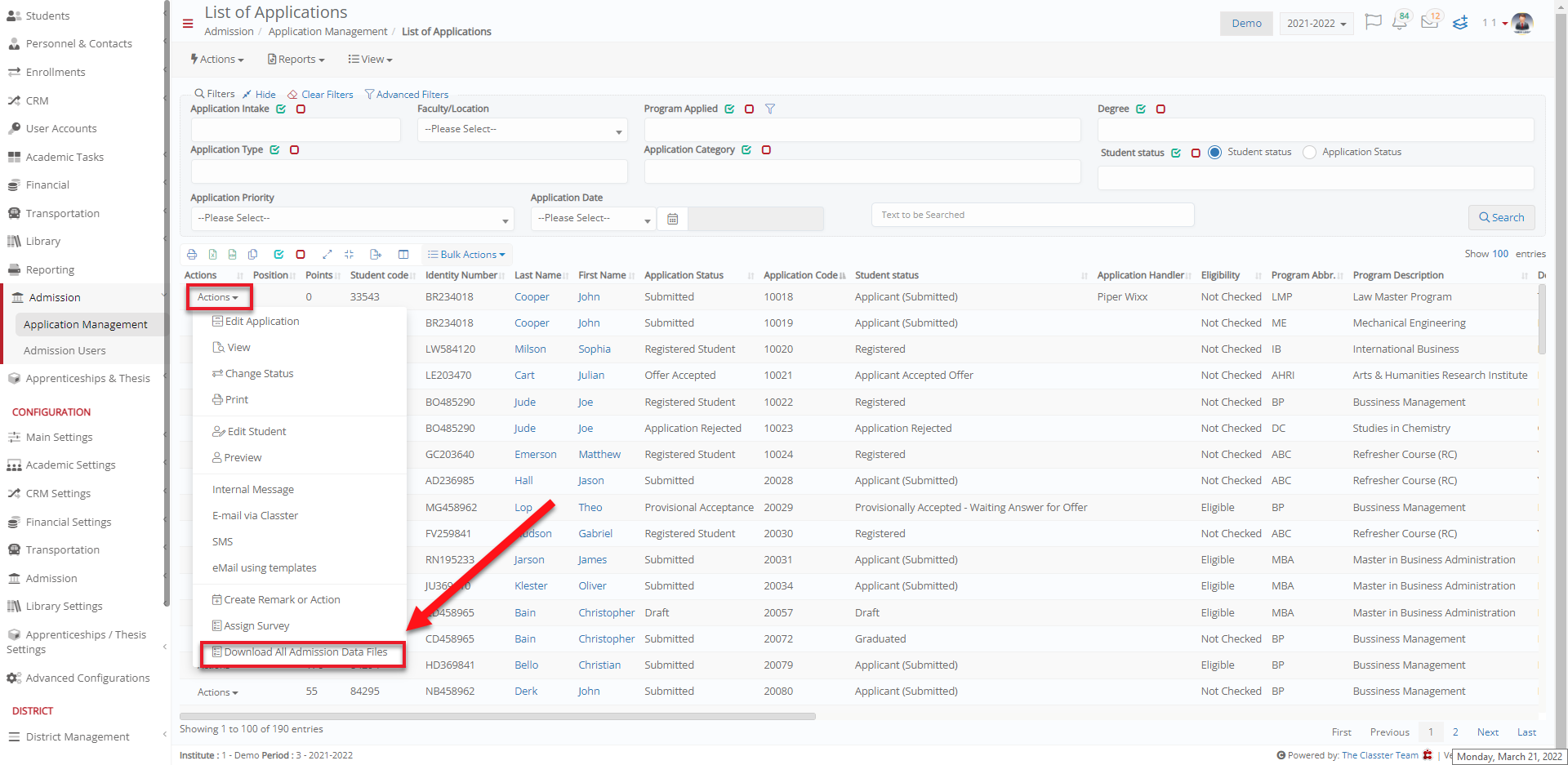
Task: Click the Text to be Searched field
Action: [x=1032, y=215]
